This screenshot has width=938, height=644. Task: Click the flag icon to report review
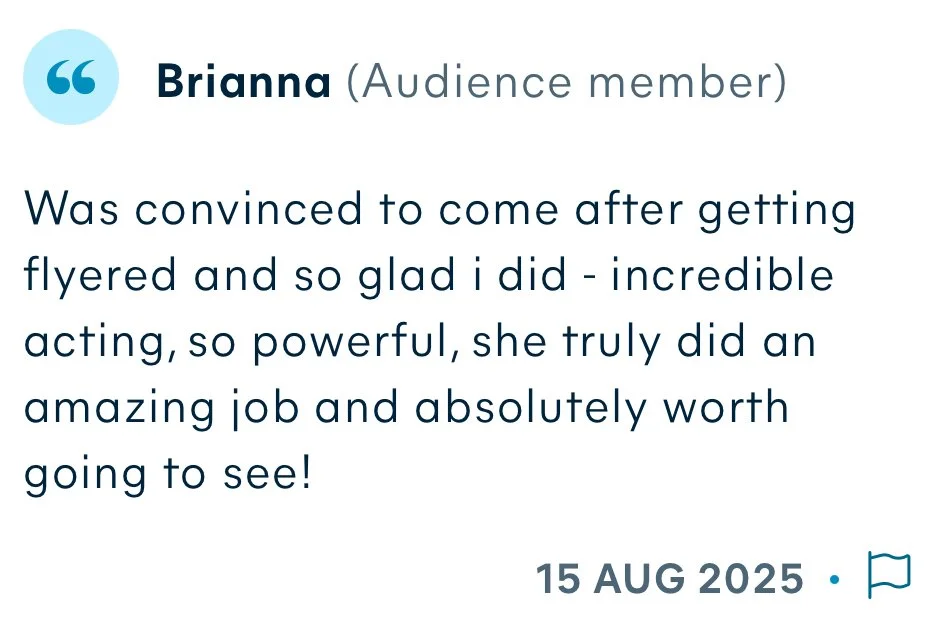pos(889,575)
